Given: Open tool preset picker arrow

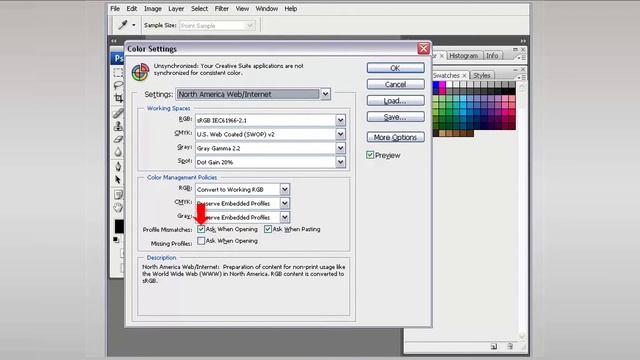Looking at the screenshot, I should click(133, 25).
